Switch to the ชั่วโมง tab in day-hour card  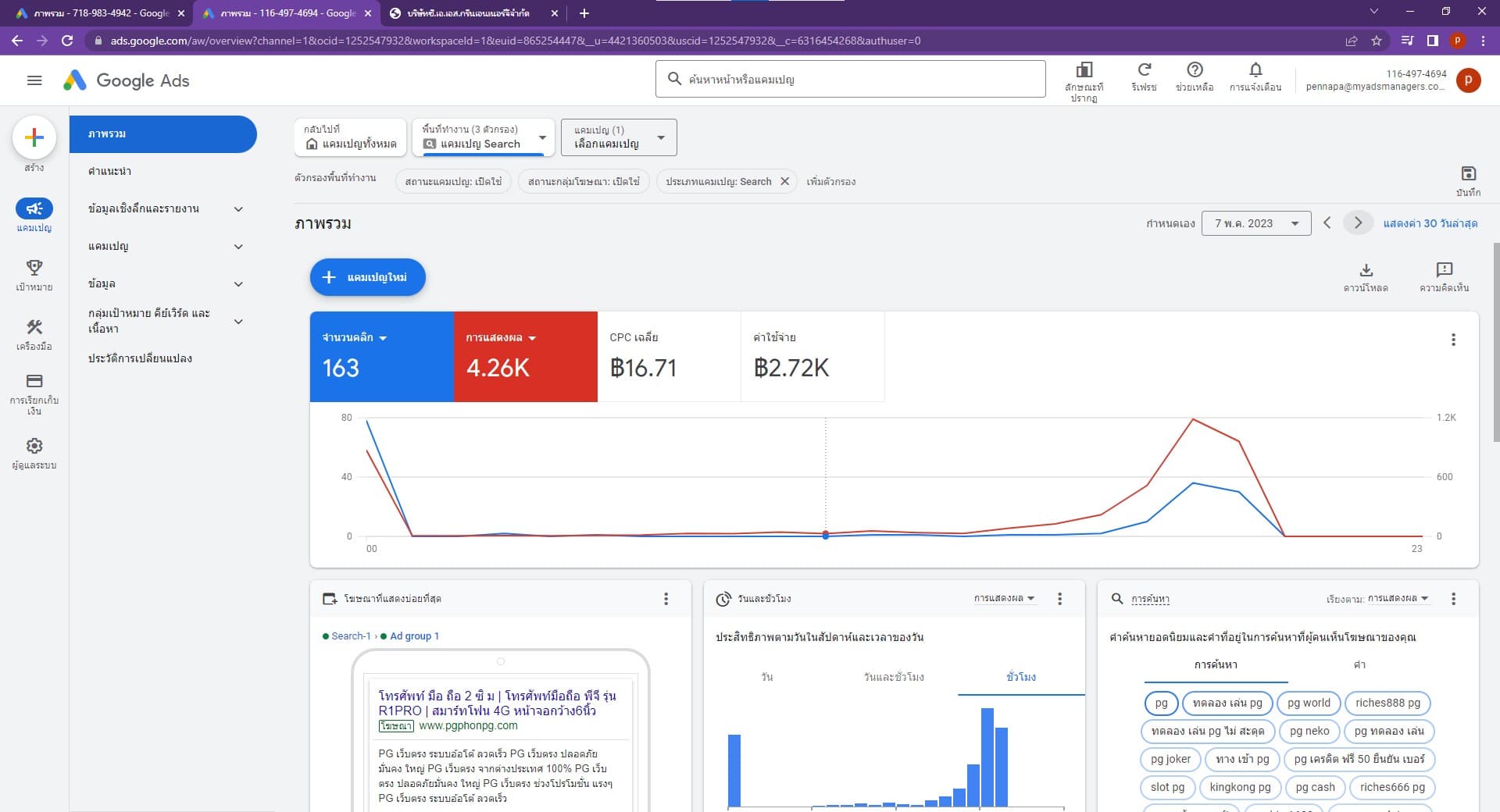[1020, 677]
